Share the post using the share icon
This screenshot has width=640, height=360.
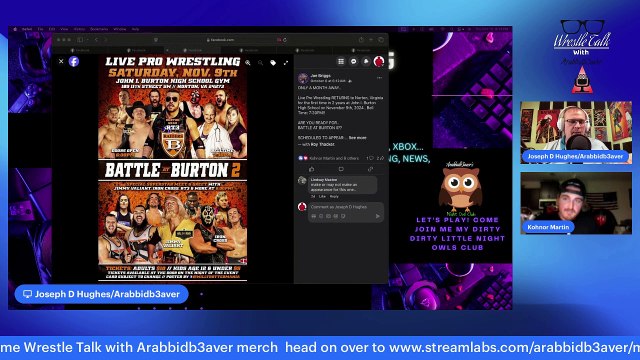point(370,169)
